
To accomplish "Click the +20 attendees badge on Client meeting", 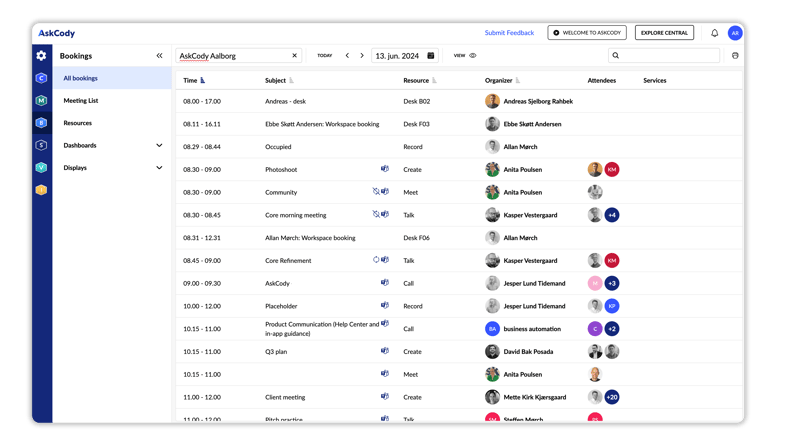I will point(612,397).
